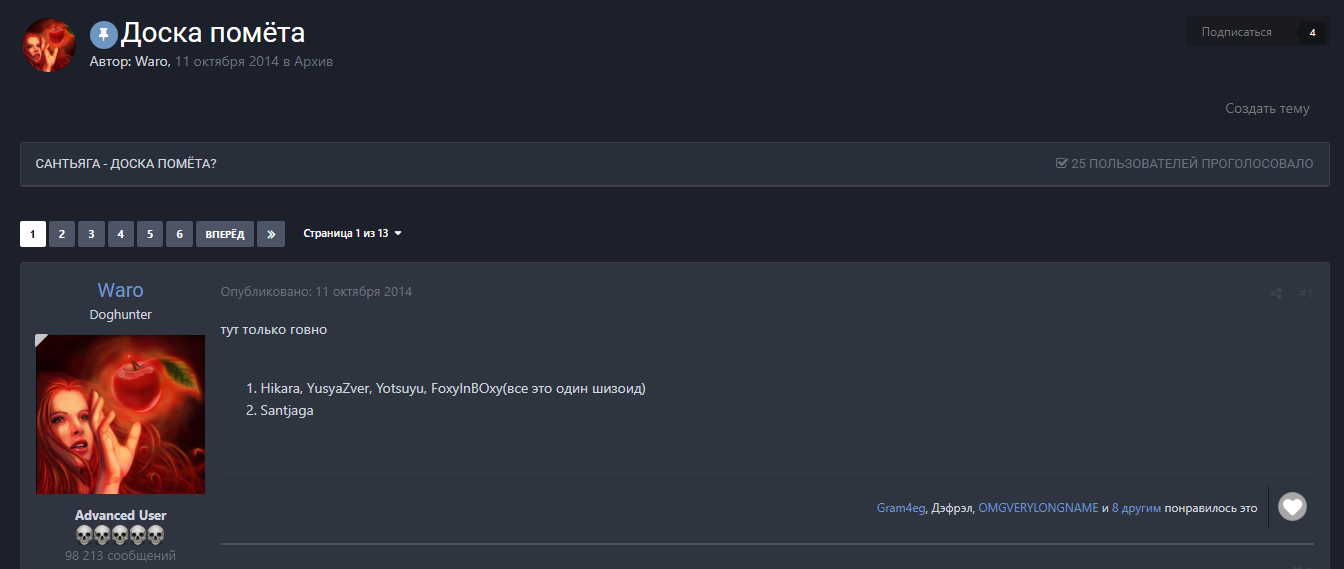Image resolution: width=1344 pixels, height=569 pixels.
Task: Click the 'Подписаться' follow button
Action: (x=1237, y=32)
